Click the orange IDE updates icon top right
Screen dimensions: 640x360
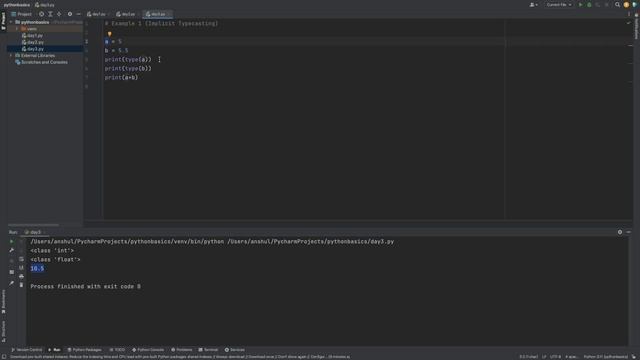626,5
